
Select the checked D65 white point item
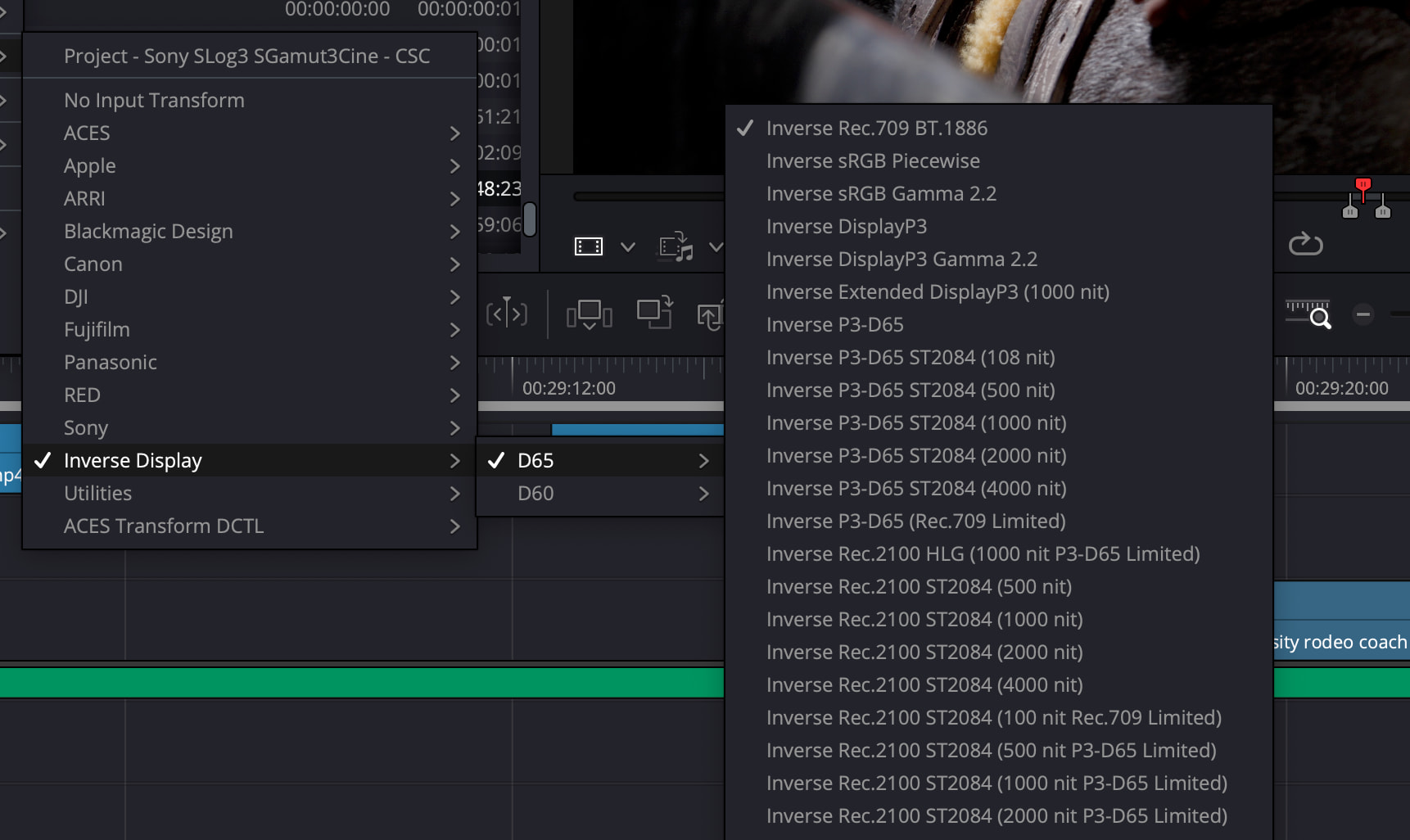pyautogui.click(x=536, y=461)
